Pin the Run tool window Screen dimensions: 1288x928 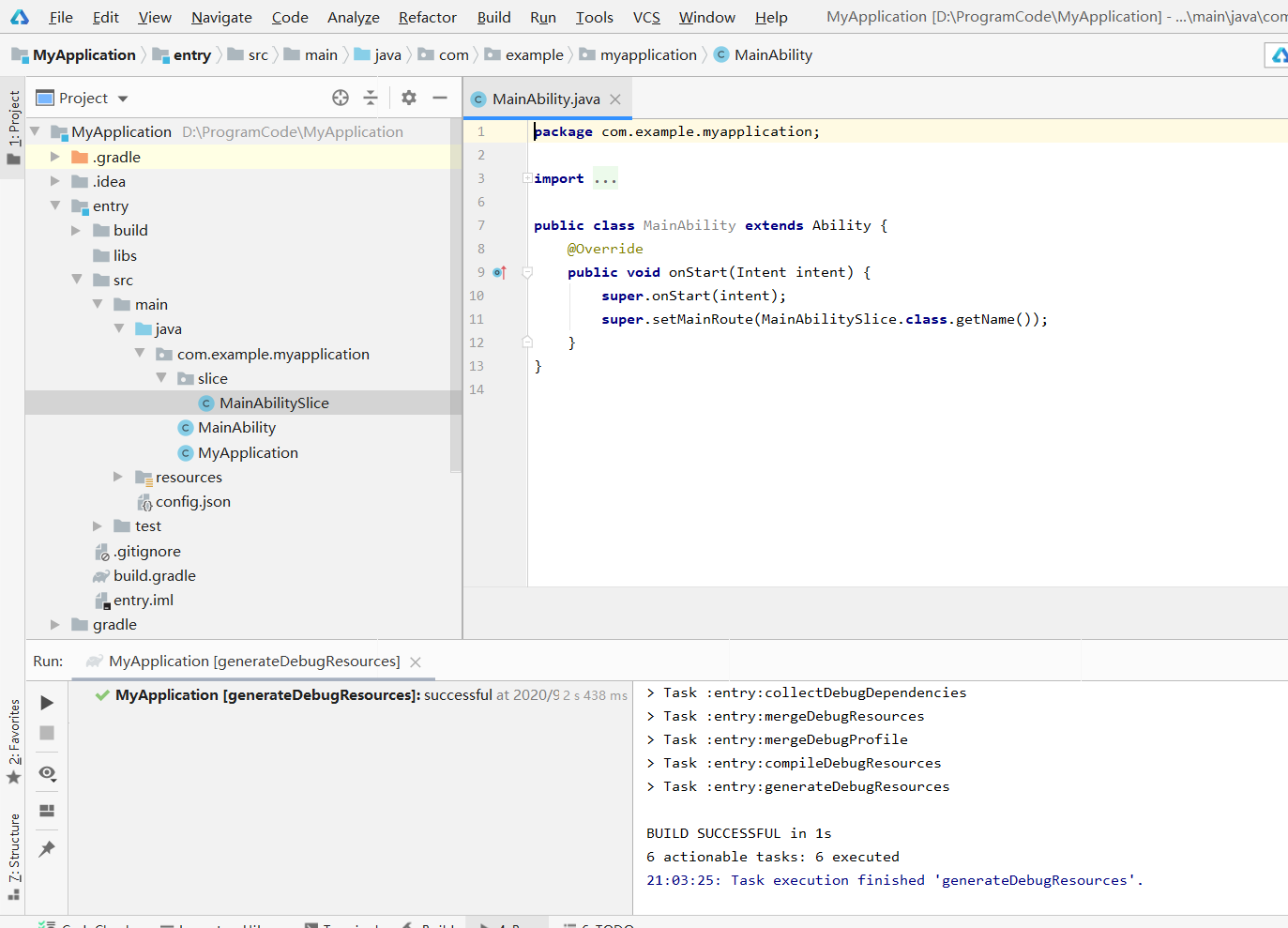pos(46,848)
